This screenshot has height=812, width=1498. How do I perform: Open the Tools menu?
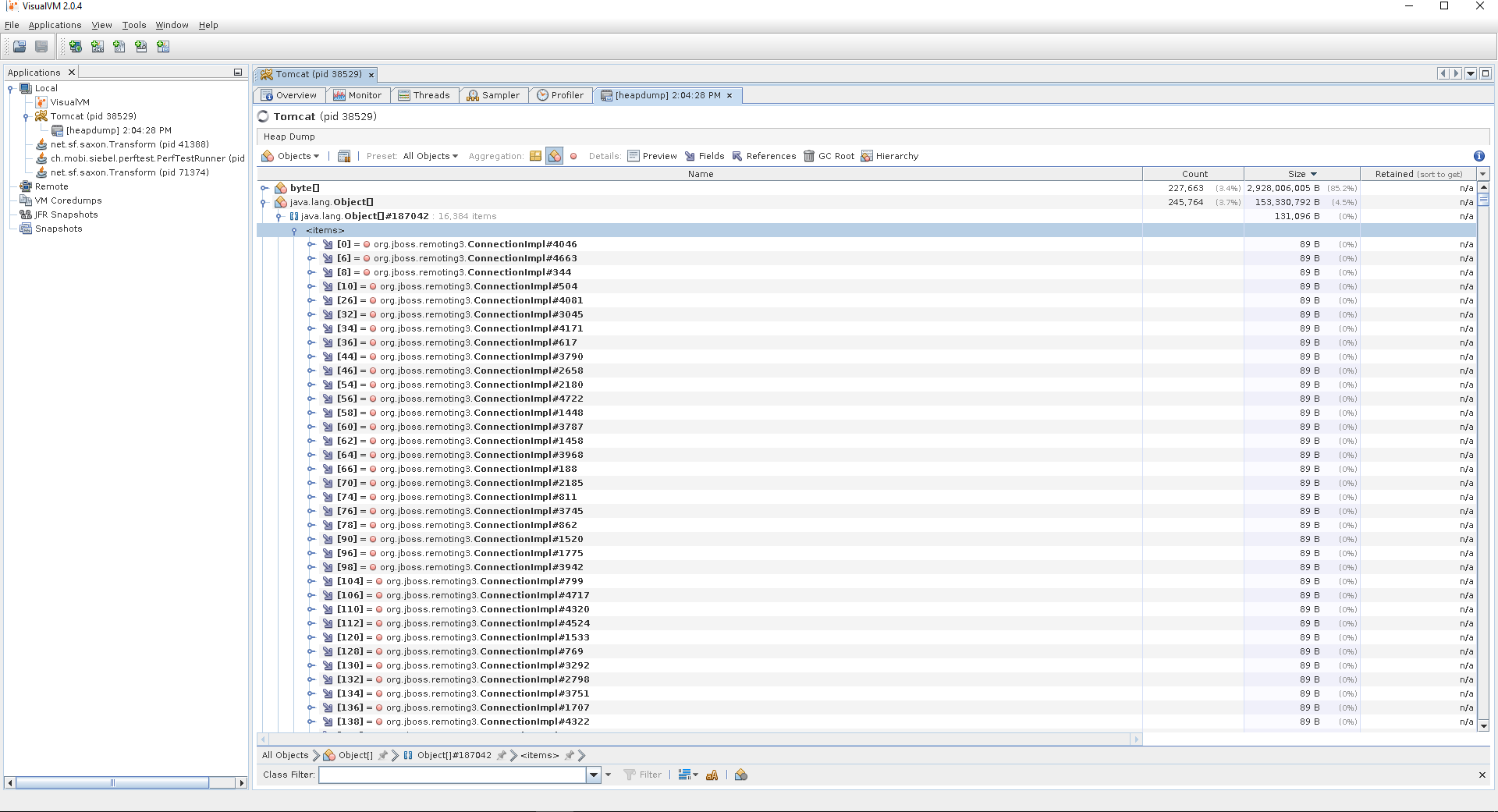coord(134,25)
